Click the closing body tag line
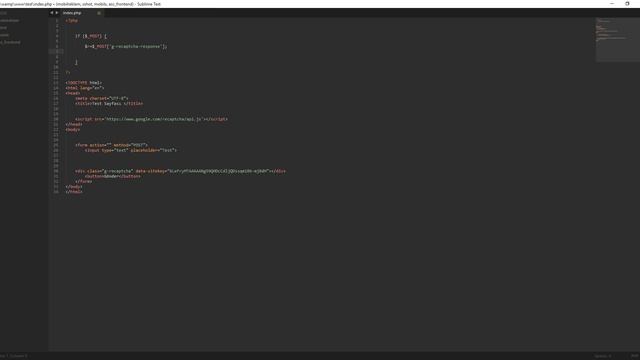 pyautogui.click(x=74, y=187)
